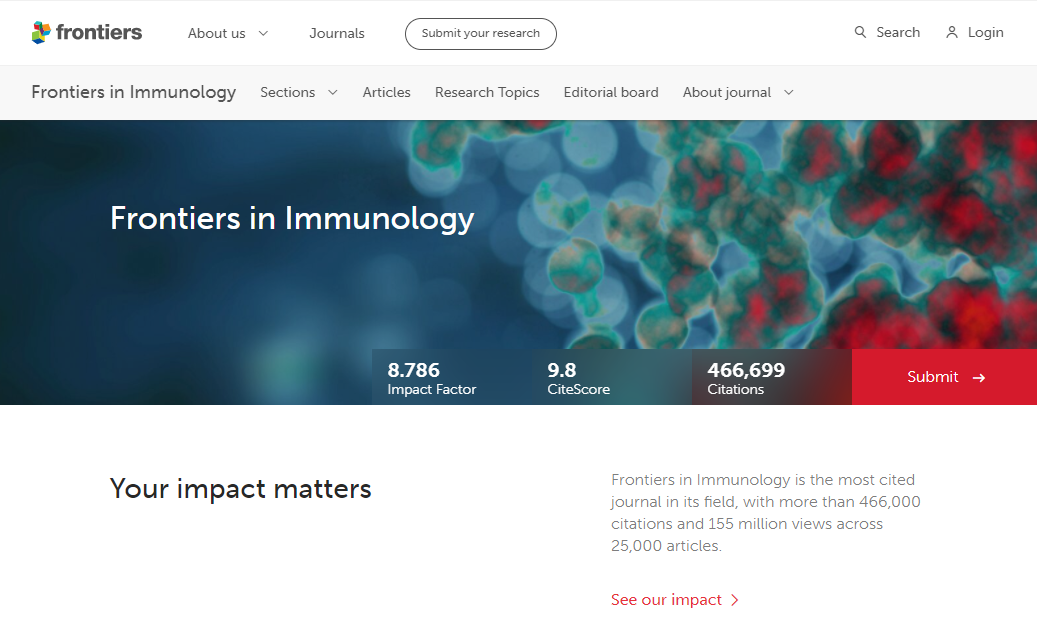The image size is (1037, 628).
Task: Click the 9.8 CiteScore metric
Action: coord(578,378)
